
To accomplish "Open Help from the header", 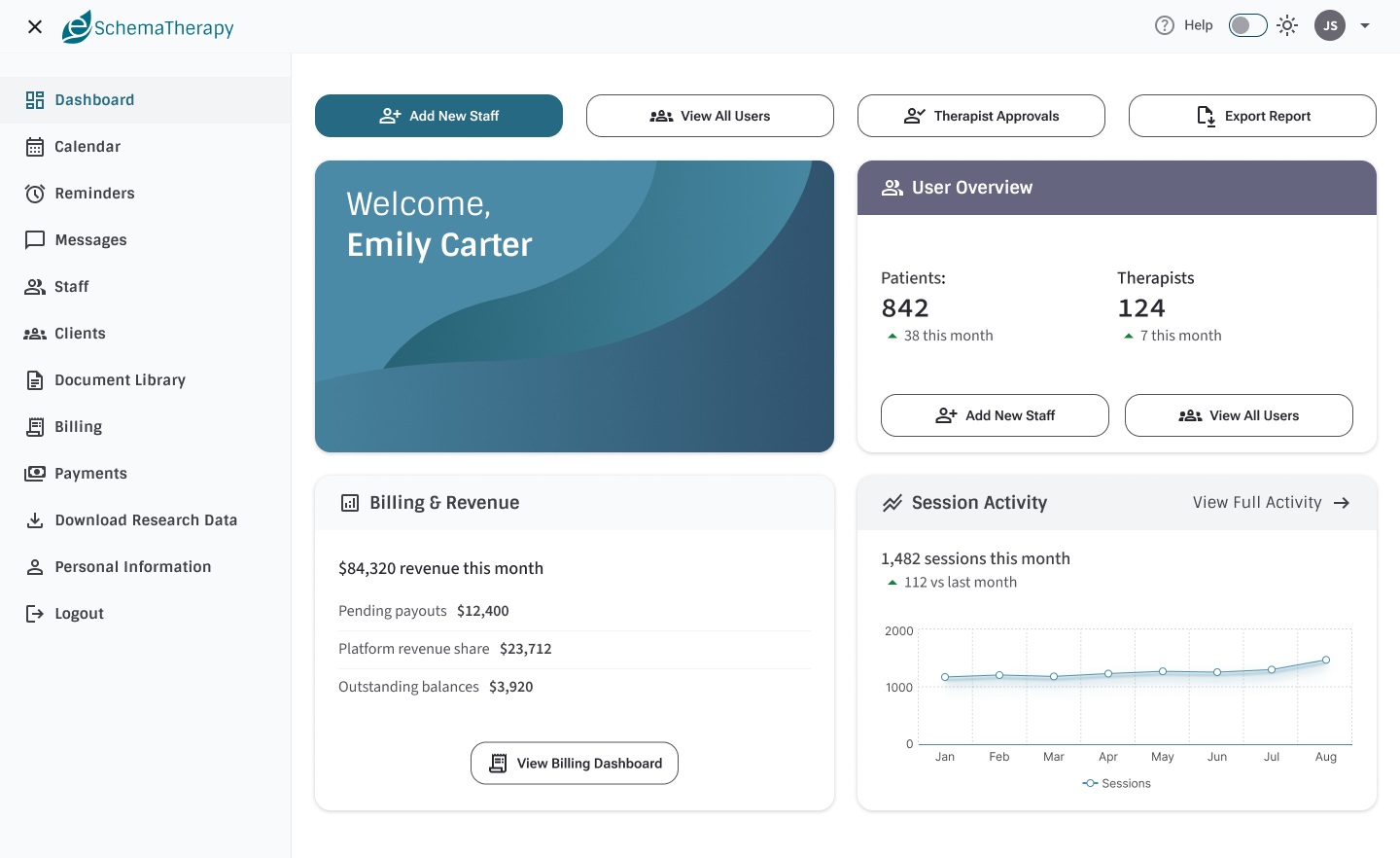I will (x=1183, y=25).
